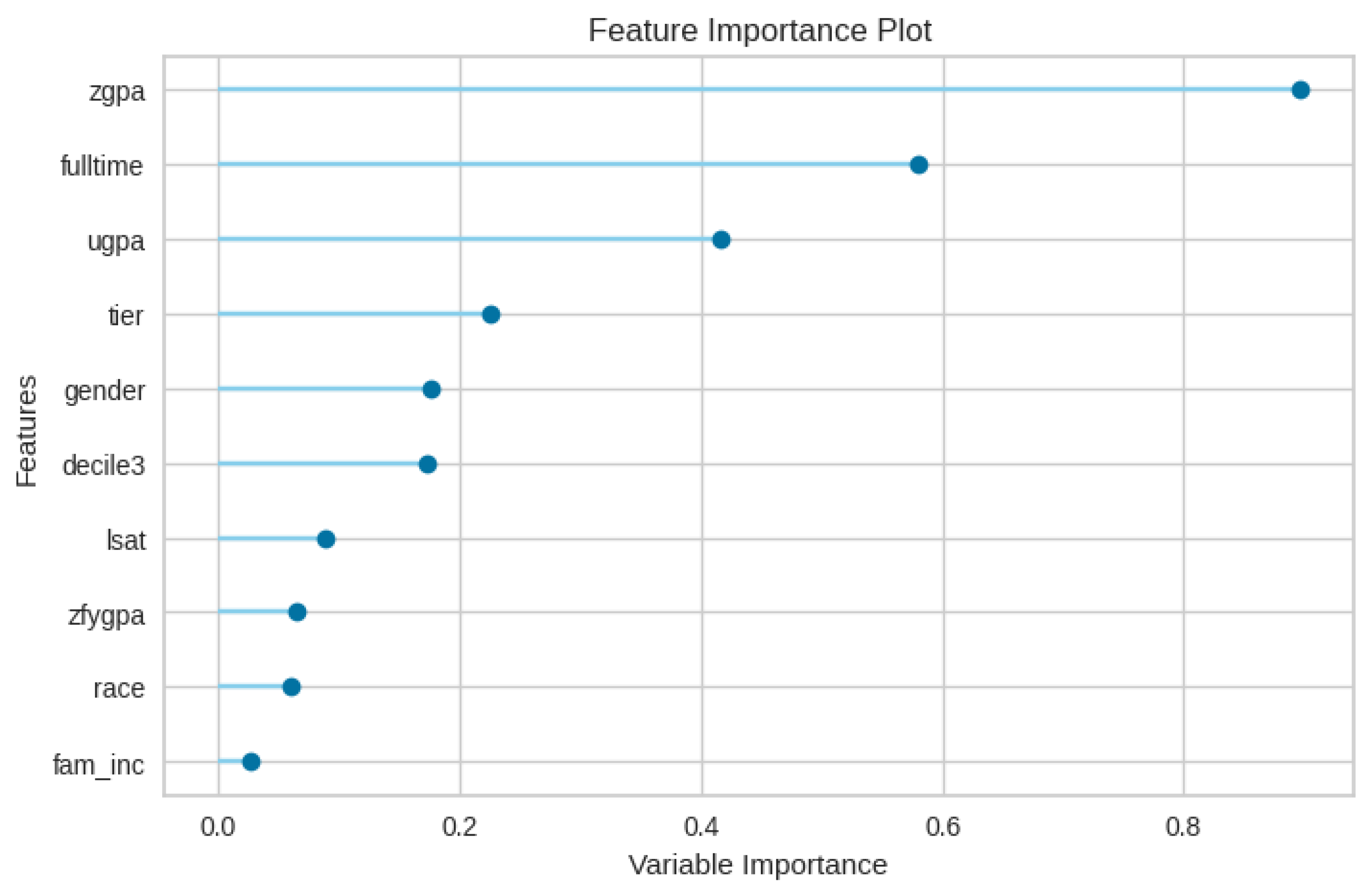Click the Features y-axis label
1372x889 pixels.
coord(27,430)
